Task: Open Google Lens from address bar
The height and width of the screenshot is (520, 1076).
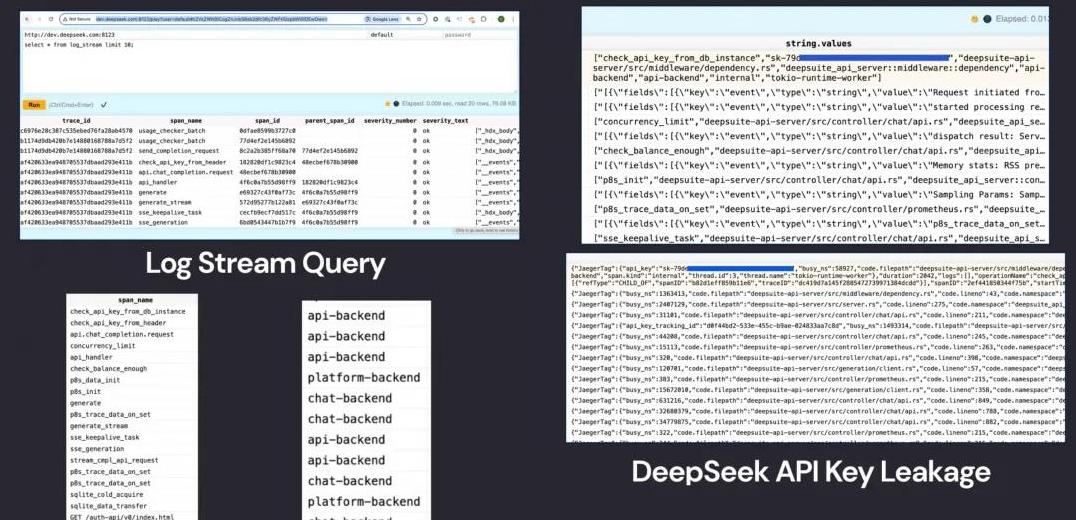Action: (x=384, y=19)
